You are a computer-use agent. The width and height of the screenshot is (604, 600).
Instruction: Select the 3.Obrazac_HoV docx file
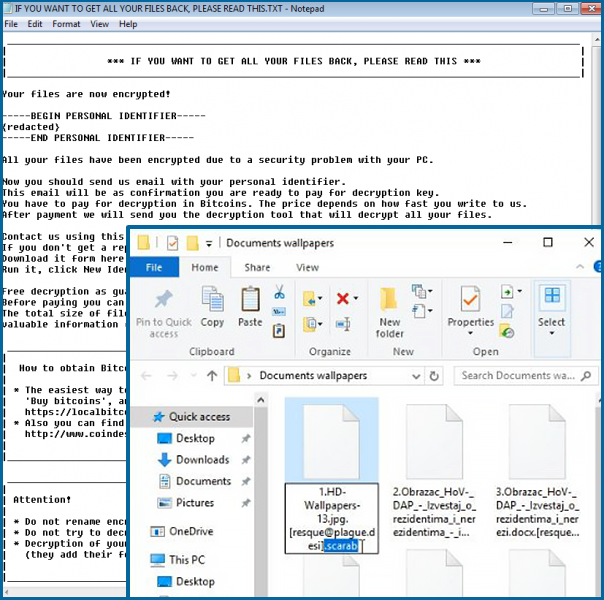tap(537, 471)
